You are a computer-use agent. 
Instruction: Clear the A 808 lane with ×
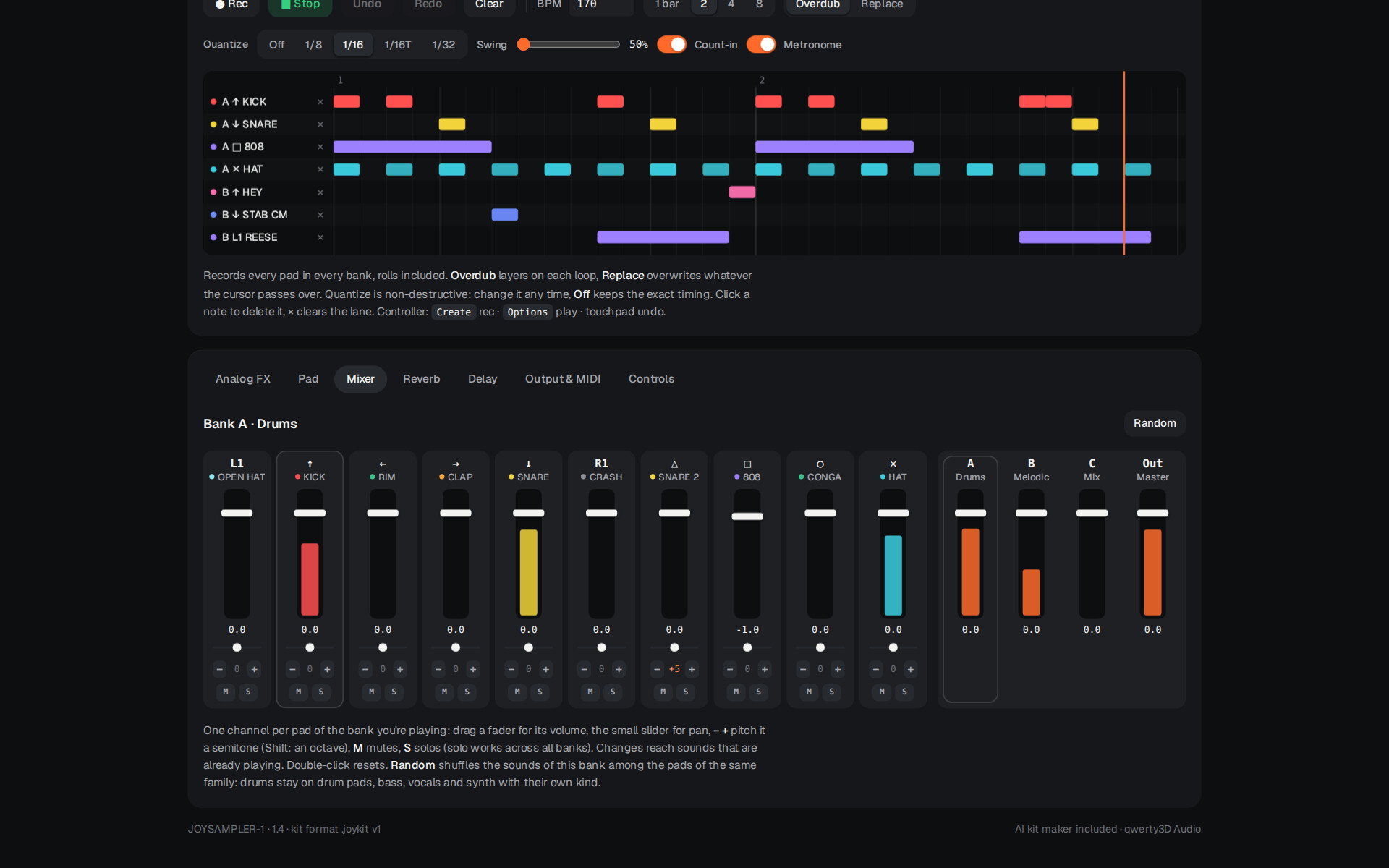(320, 147)
